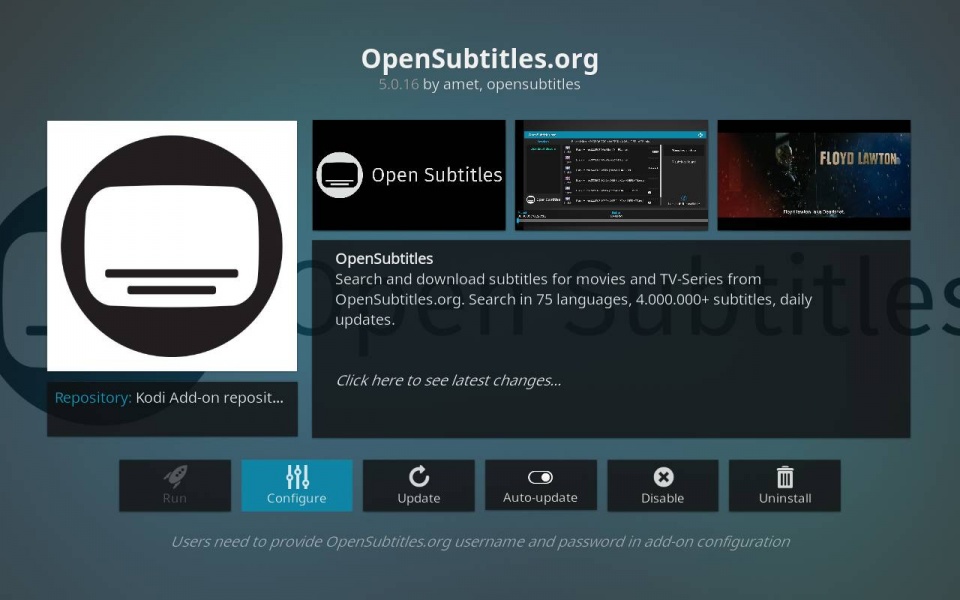Click the Disable cross icon
Image resolution: width=960 pixels, height=600 pixels.
(x=663, y=477)
